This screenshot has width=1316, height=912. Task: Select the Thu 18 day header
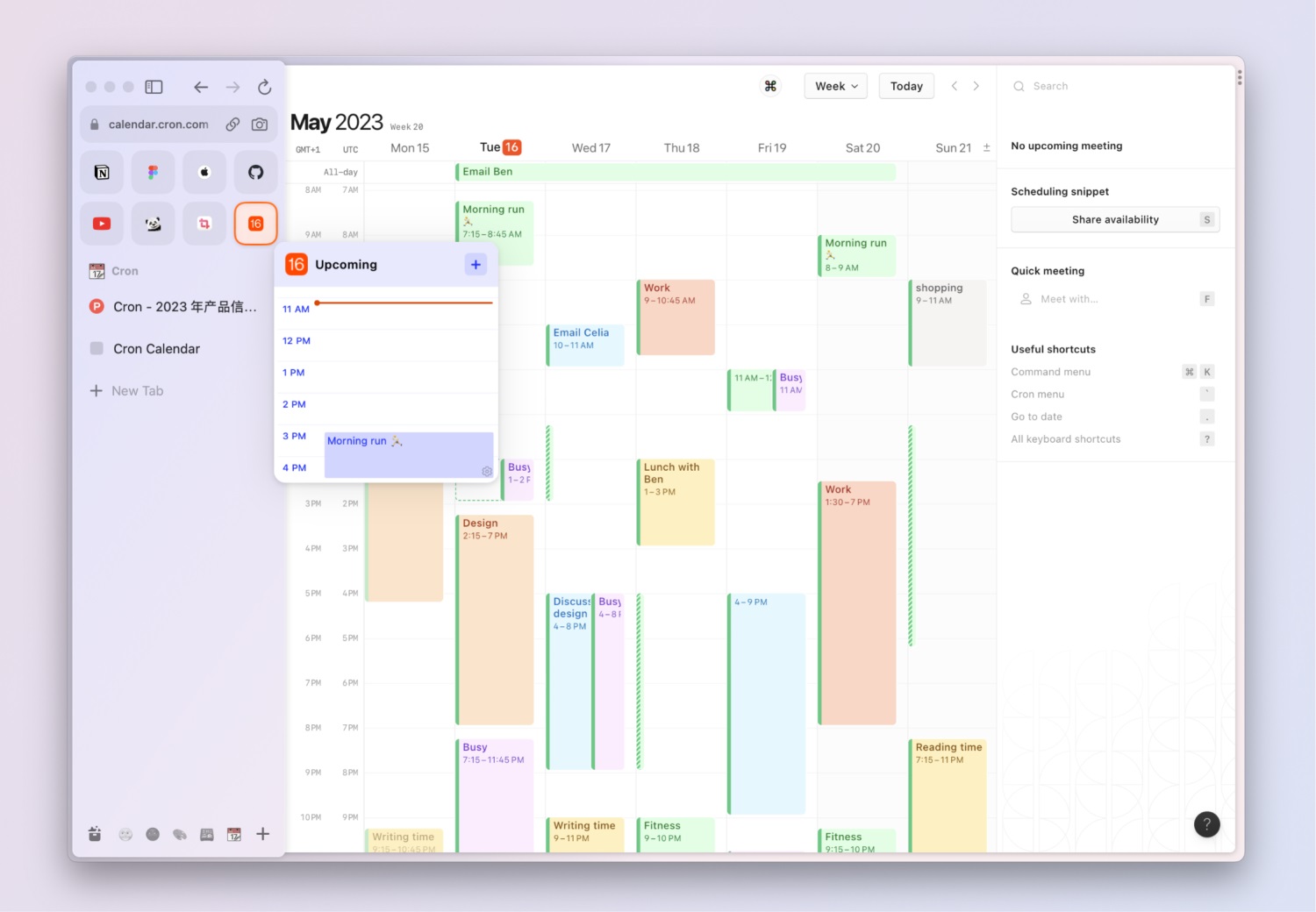click(682, 148)
